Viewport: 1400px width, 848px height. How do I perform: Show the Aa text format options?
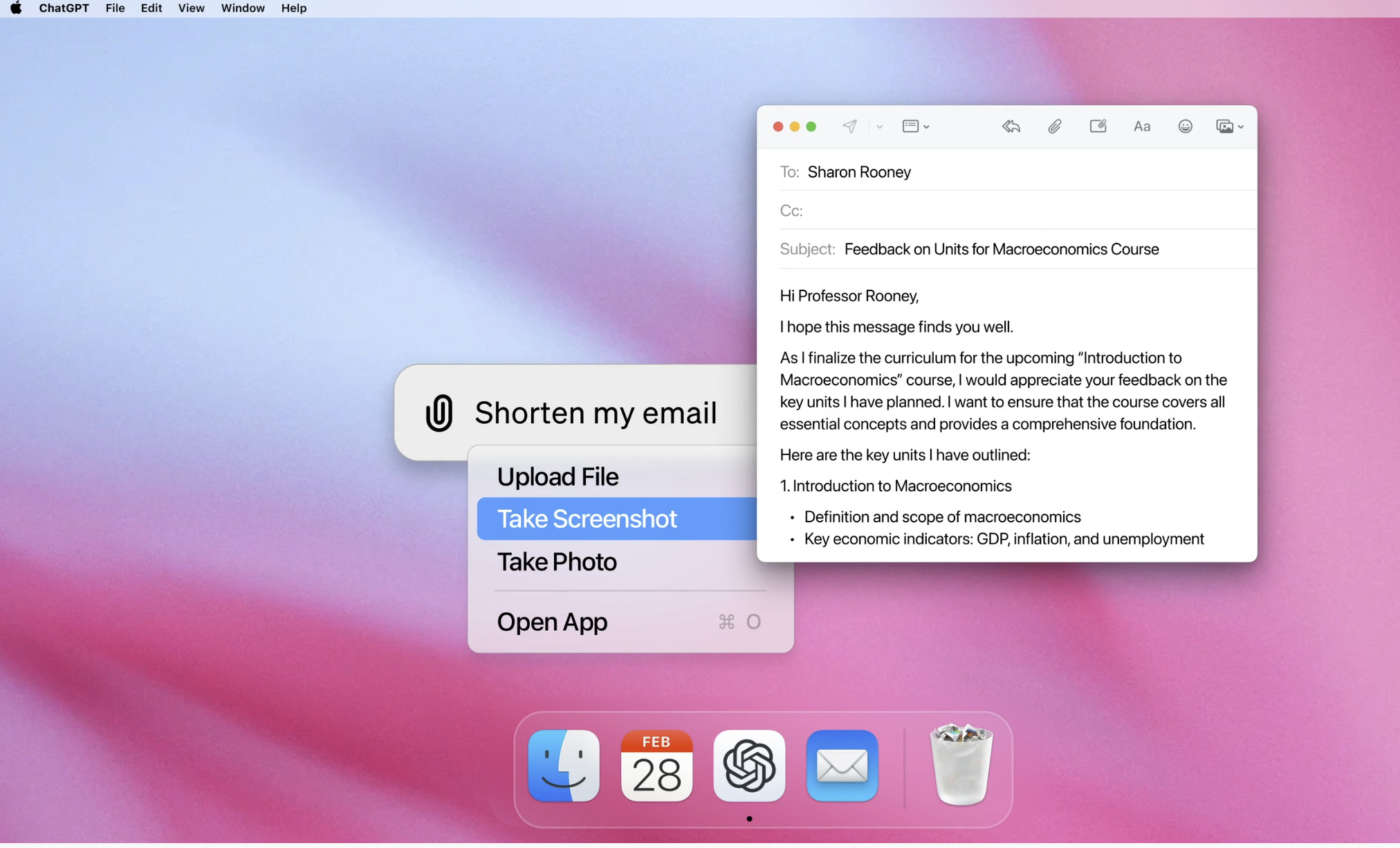[x=1142, y=126]
